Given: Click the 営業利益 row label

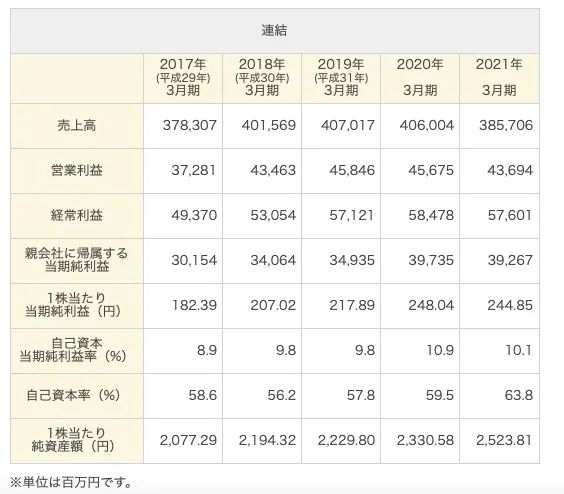Looking at the screenshot, I should pos(77,171).
